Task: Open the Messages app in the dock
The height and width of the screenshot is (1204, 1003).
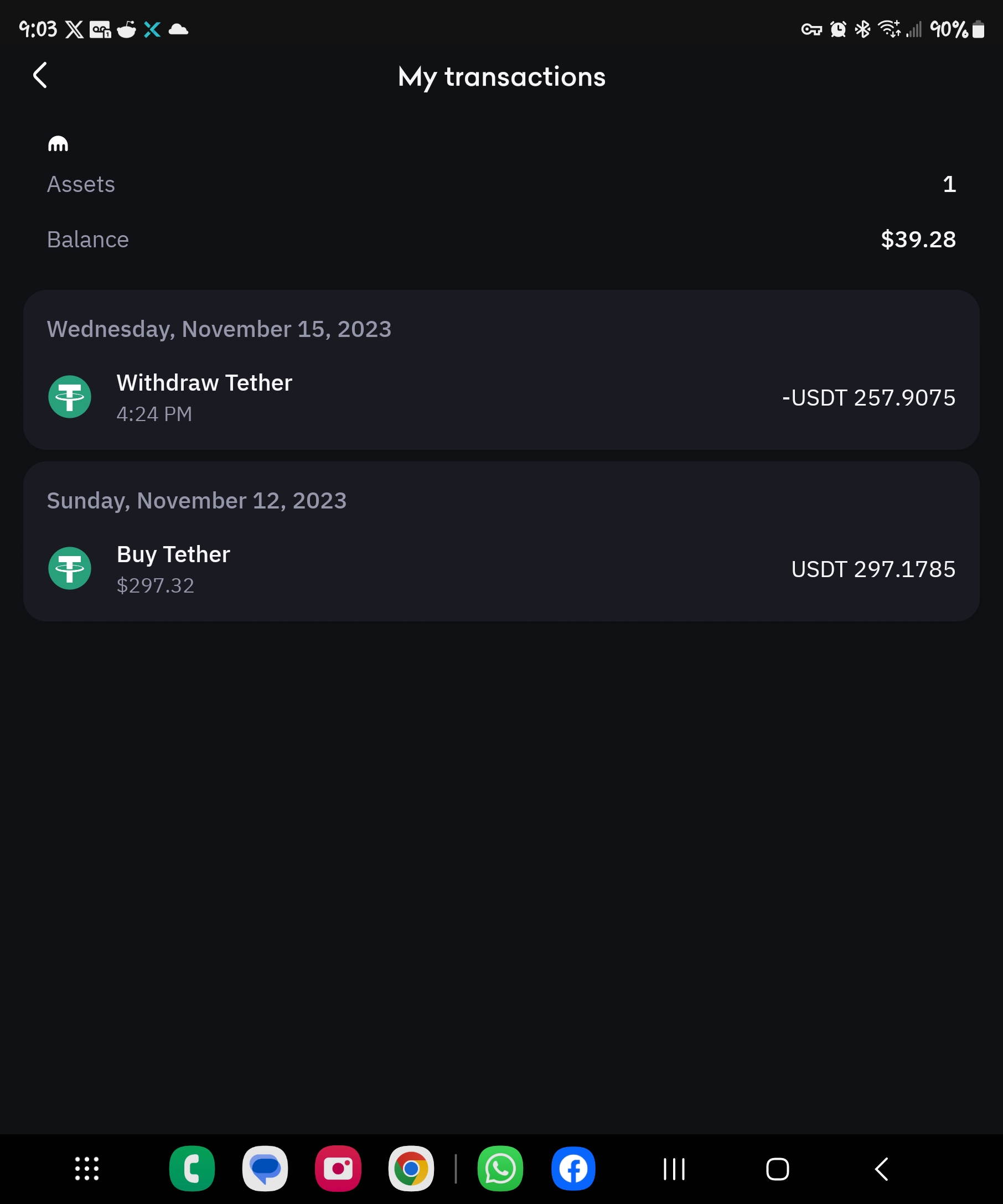Action: click(265, 1169)
